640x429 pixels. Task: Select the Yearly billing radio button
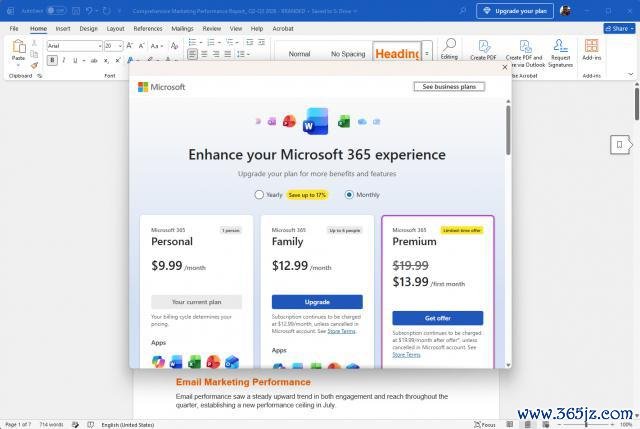click(x=259, y=195)
